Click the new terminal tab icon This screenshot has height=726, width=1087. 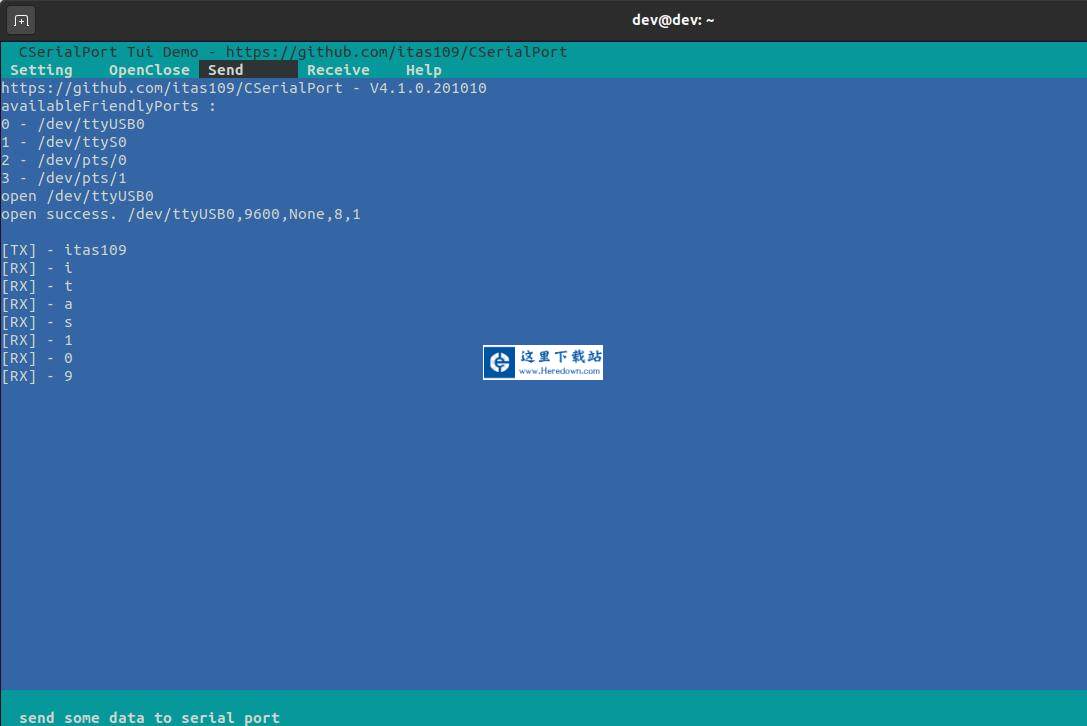[22, 20]
